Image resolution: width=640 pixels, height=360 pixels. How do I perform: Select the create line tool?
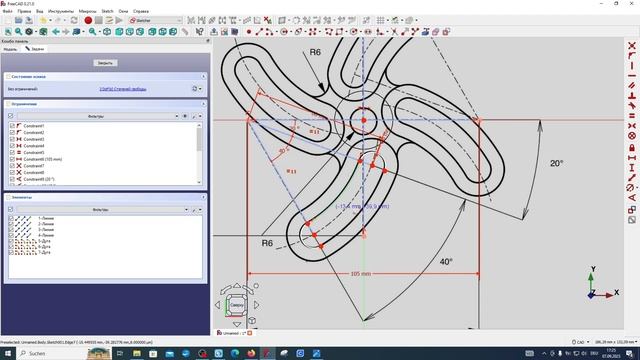pos(259,31)
